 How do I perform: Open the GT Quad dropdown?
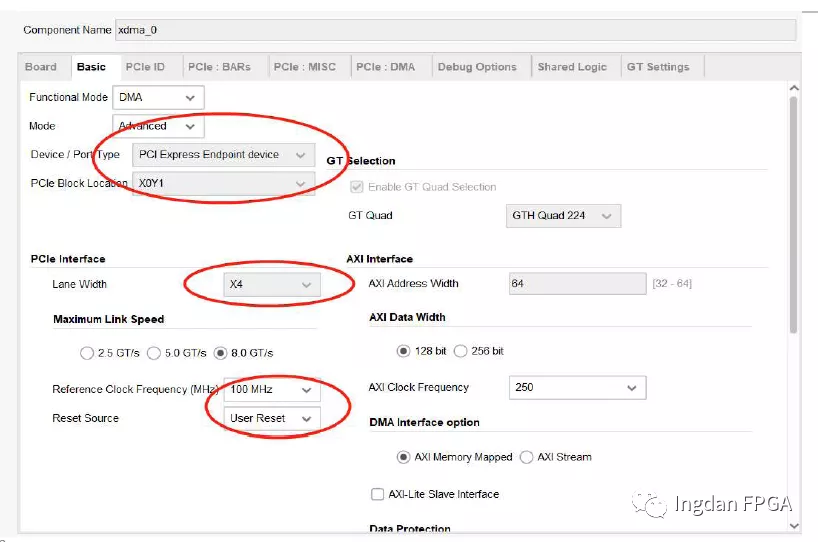point(563,216)
